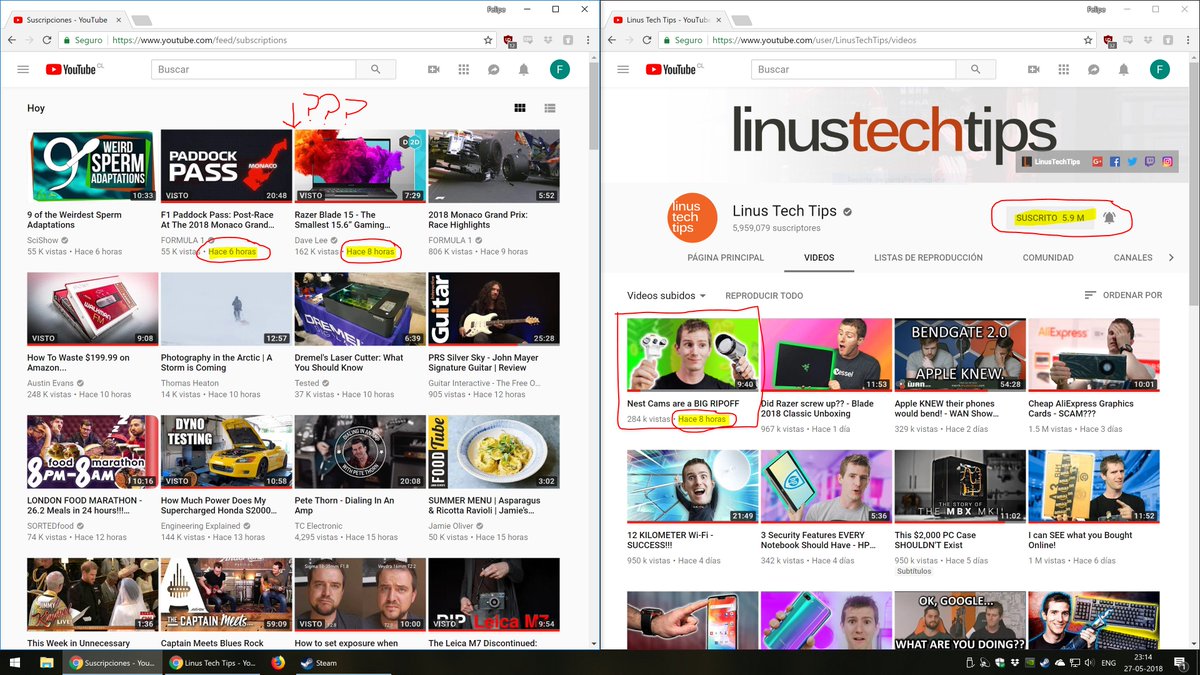The width and height of the screenshot is (1200, 675).
Task: Open apps grid in Linus Tech Tips window
Action: pyautogui.click(x=1064, y=69)
